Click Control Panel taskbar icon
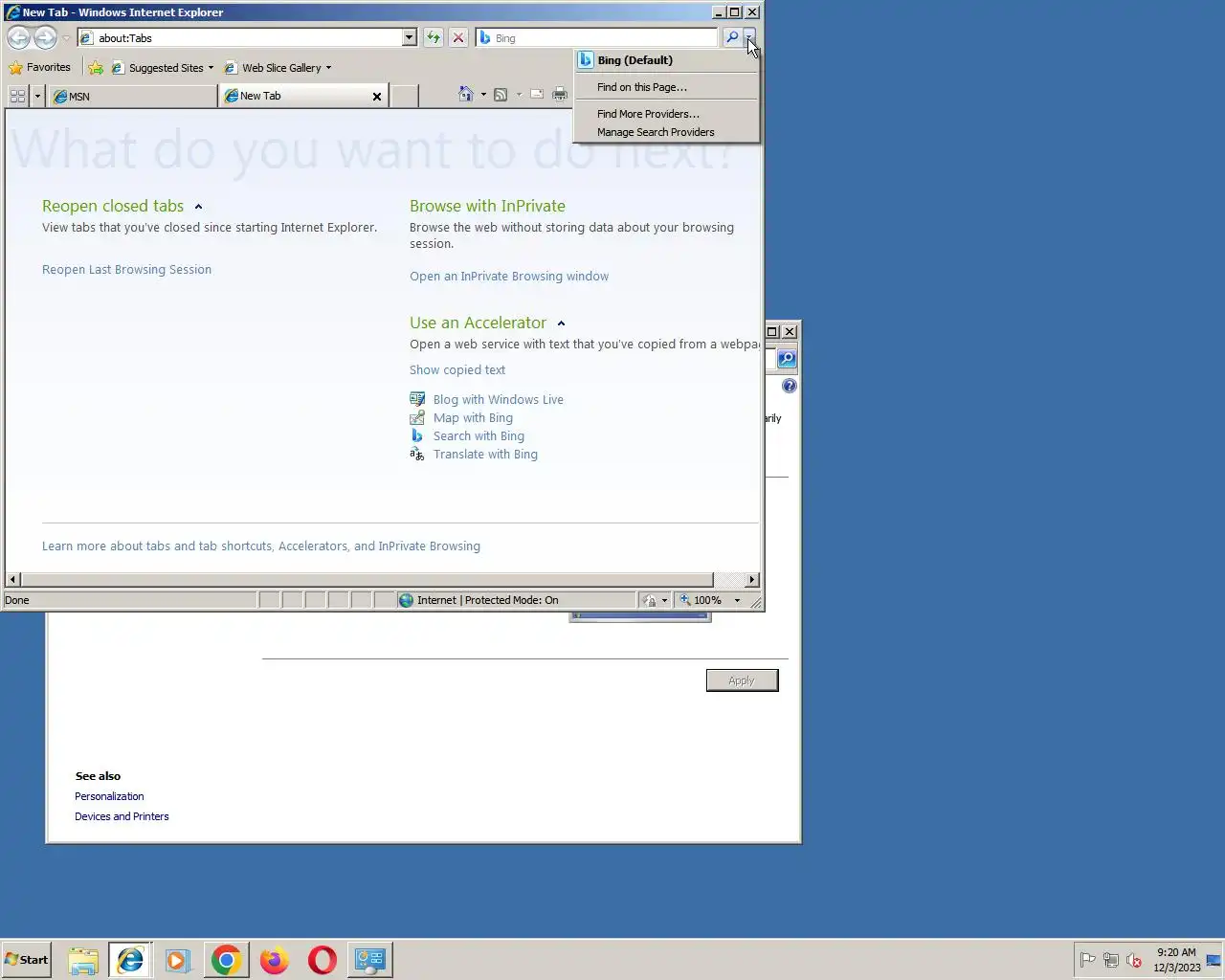The height and width of the screenshot is (980, 1225). point(370,960)
